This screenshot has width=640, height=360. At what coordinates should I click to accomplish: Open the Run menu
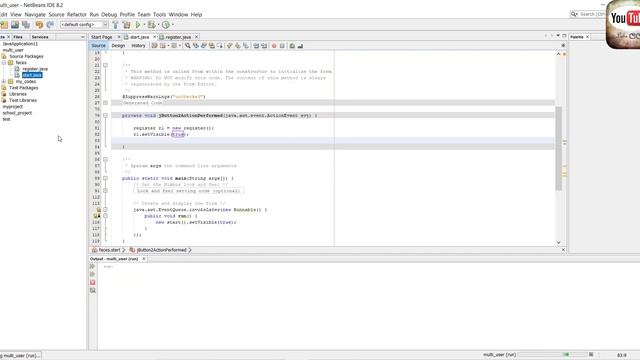click(94, 14)
